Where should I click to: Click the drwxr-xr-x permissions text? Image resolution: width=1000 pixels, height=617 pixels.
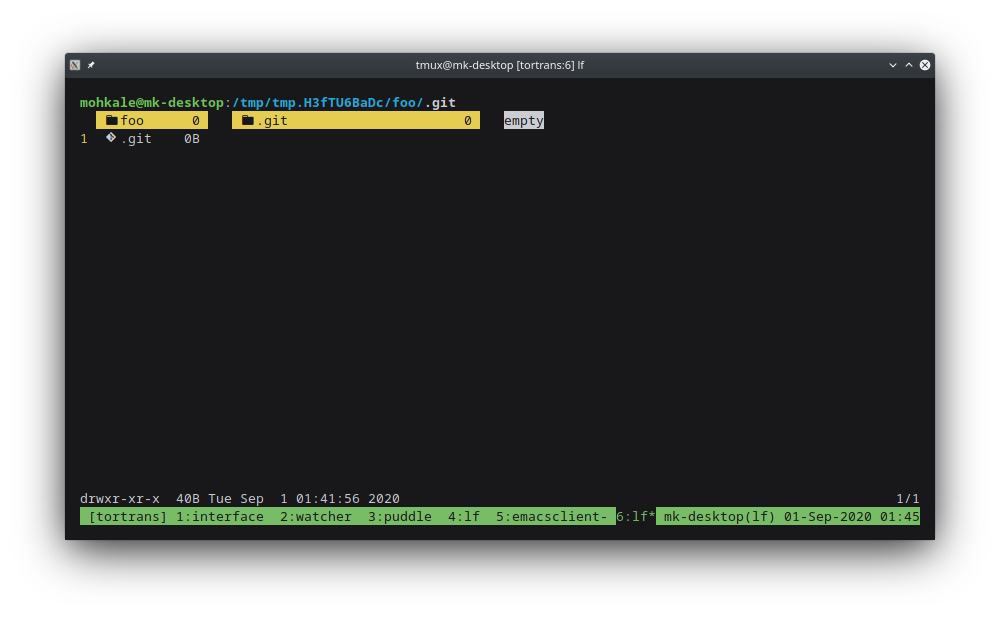point(120,498)
